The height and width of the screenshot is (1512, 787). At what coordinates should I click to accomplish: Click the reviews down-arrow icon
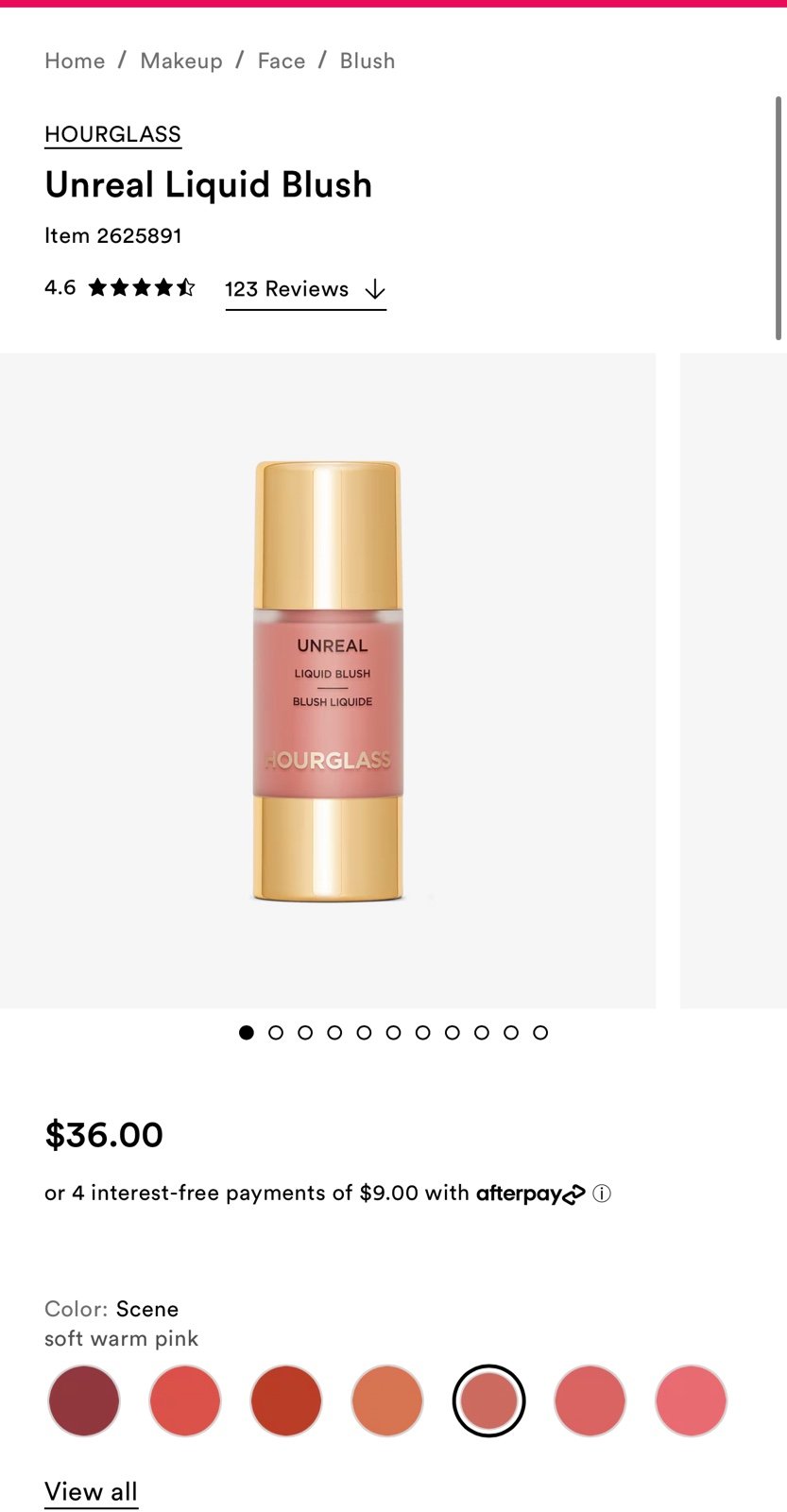pos(375,289)
